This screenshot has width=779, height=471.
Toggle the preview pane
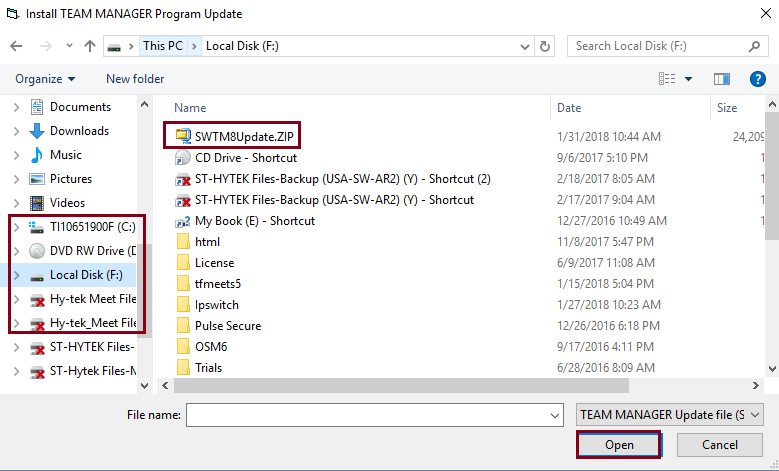(x=721, y=79)
